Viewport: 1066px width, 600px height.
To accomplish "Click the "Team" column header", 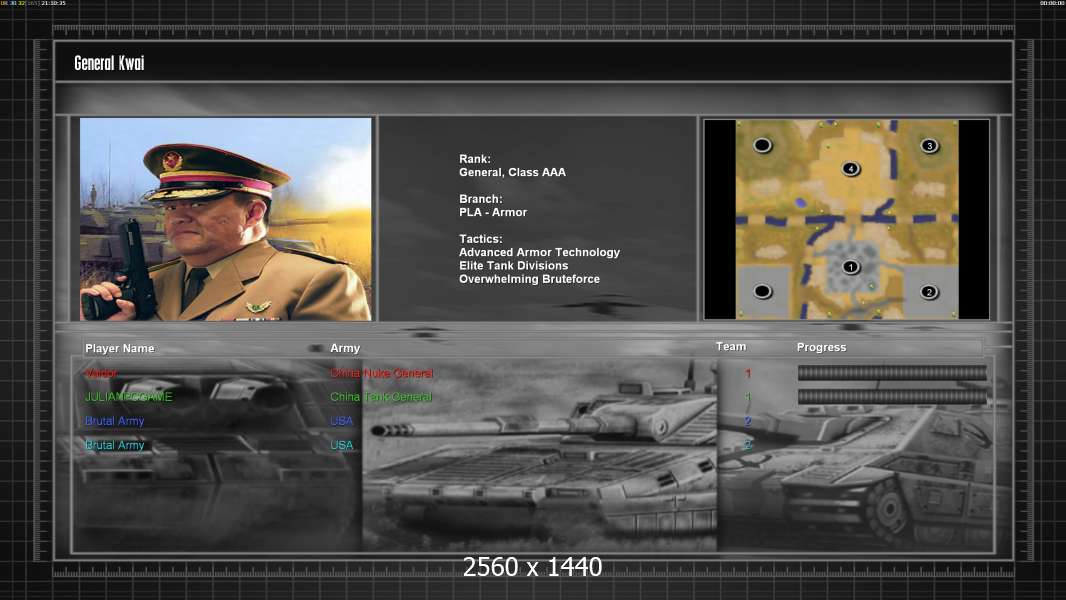I will click(x=731, y=347).
